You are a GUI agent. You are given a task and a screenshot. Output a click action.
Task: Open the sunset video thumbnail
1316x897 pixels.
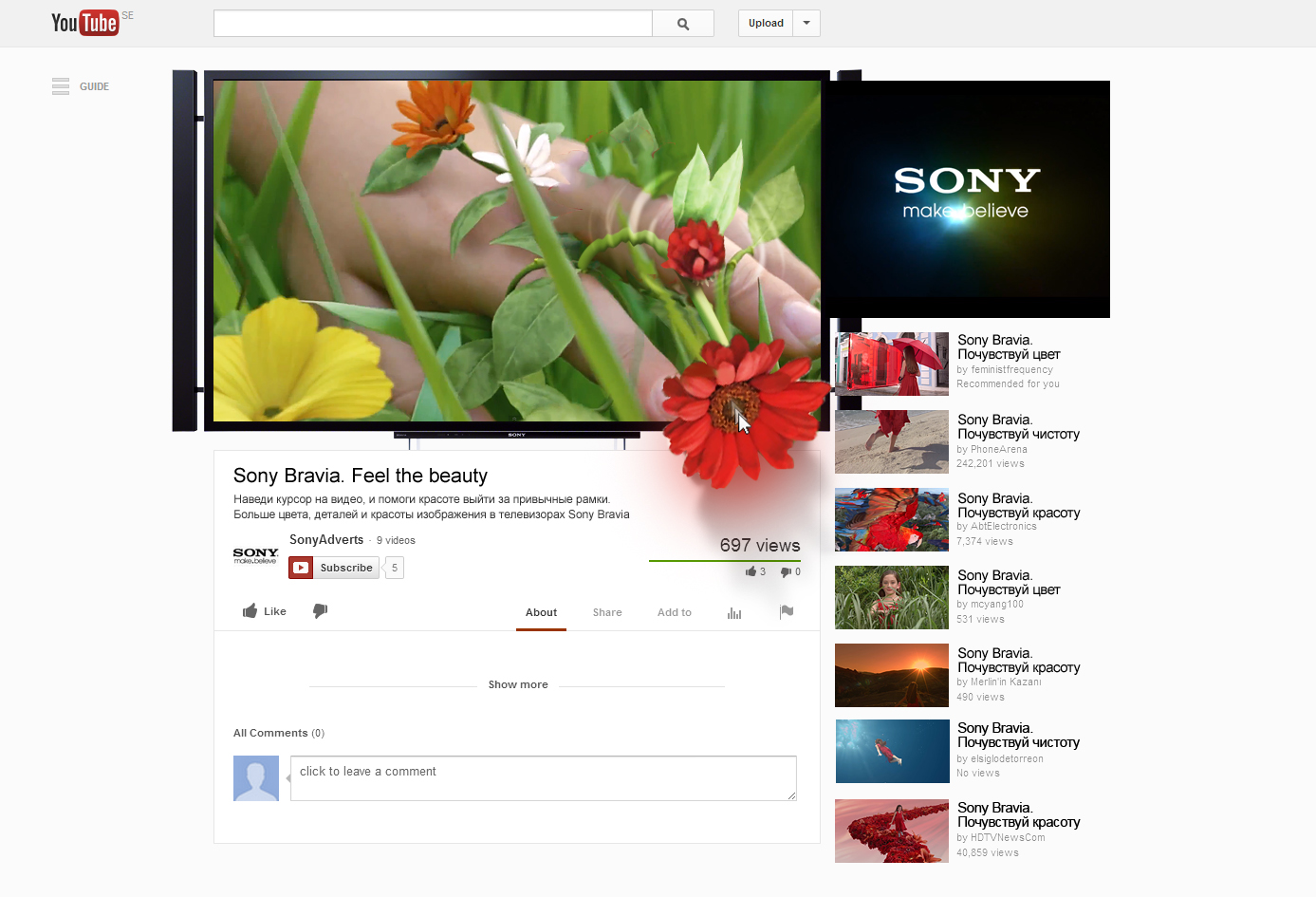point(892,675)
